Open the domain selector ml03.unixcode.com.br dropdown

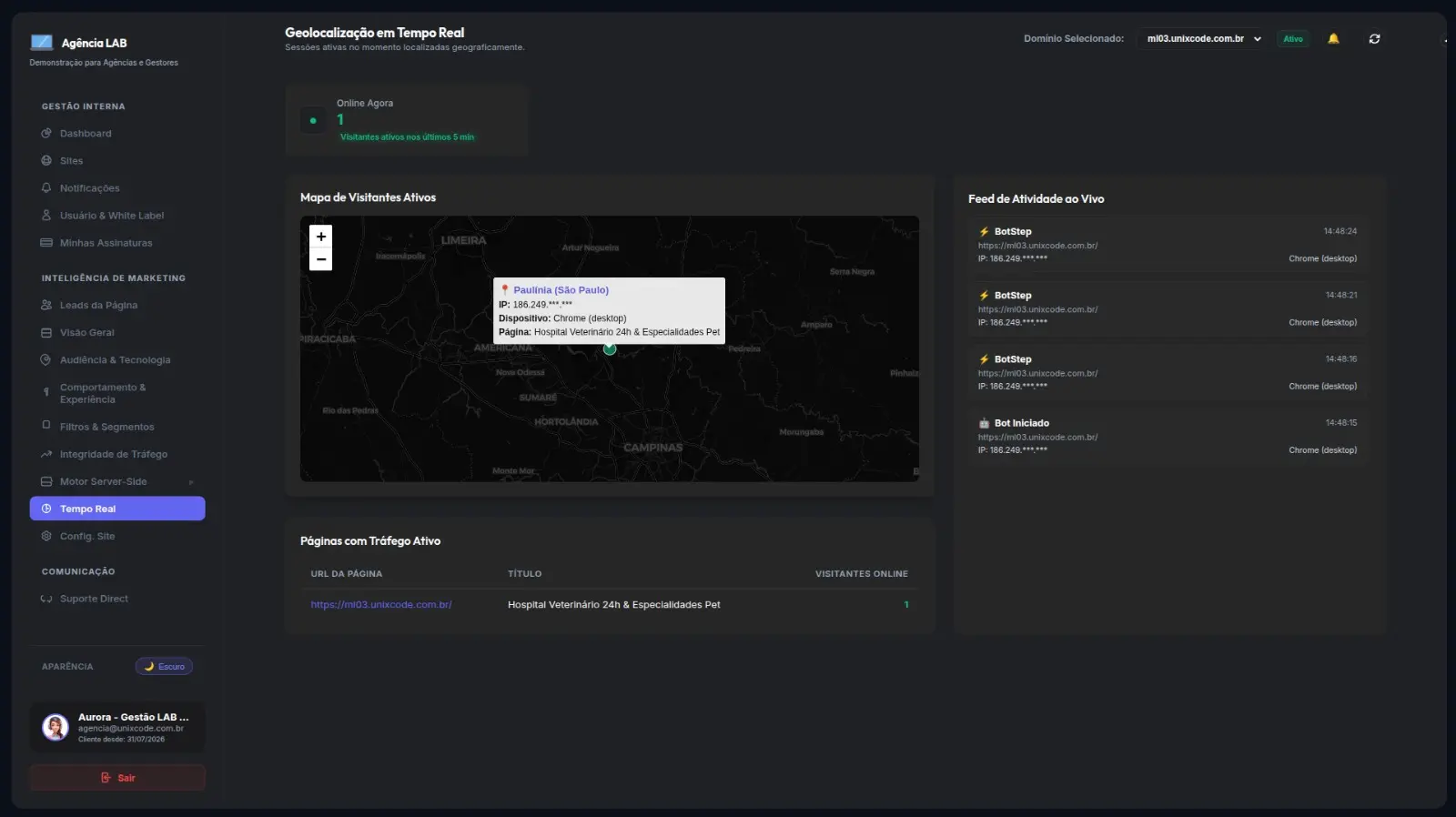[x=1203, y=38]
